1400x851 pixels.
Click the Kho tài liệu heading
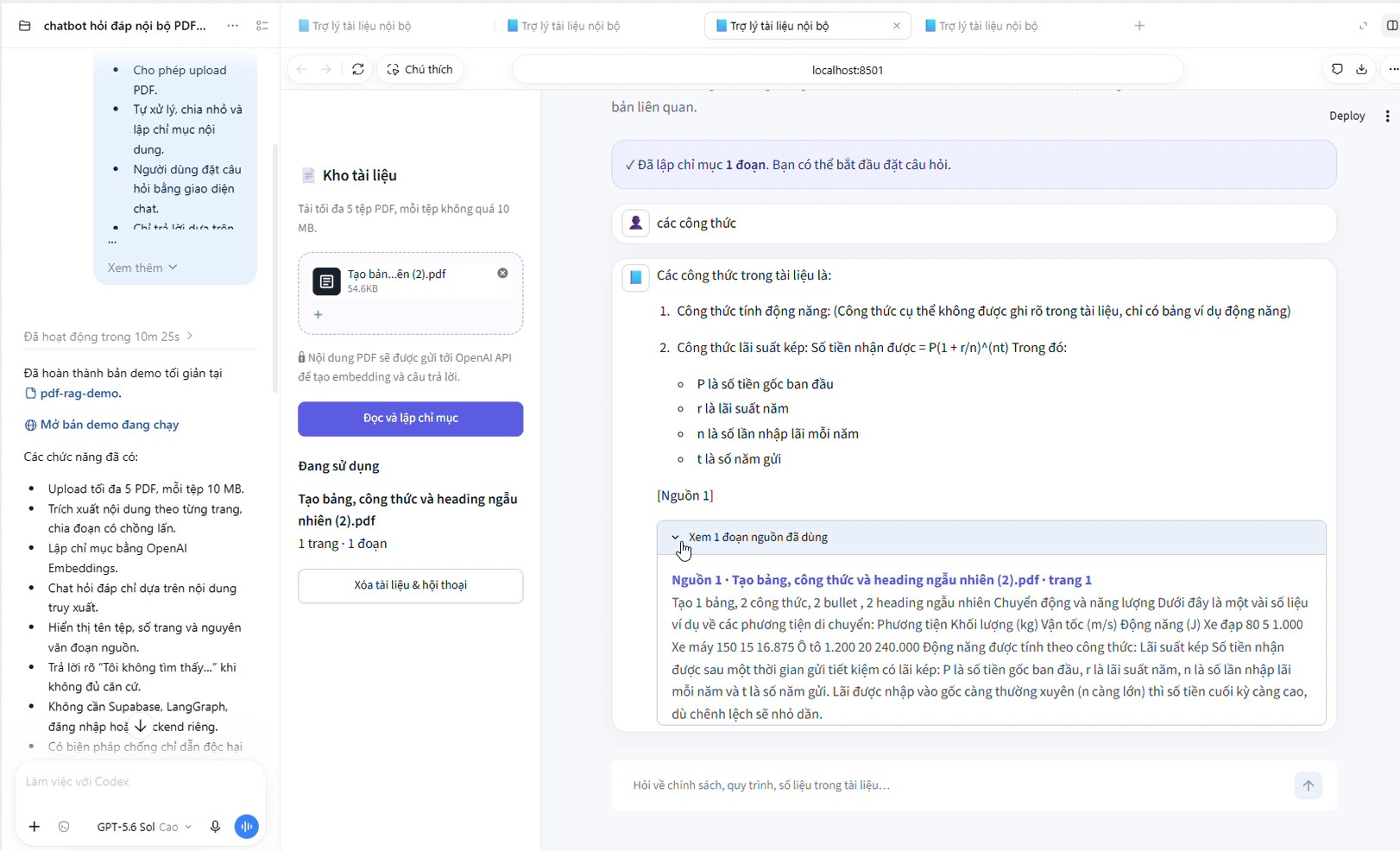click(360, 175)
